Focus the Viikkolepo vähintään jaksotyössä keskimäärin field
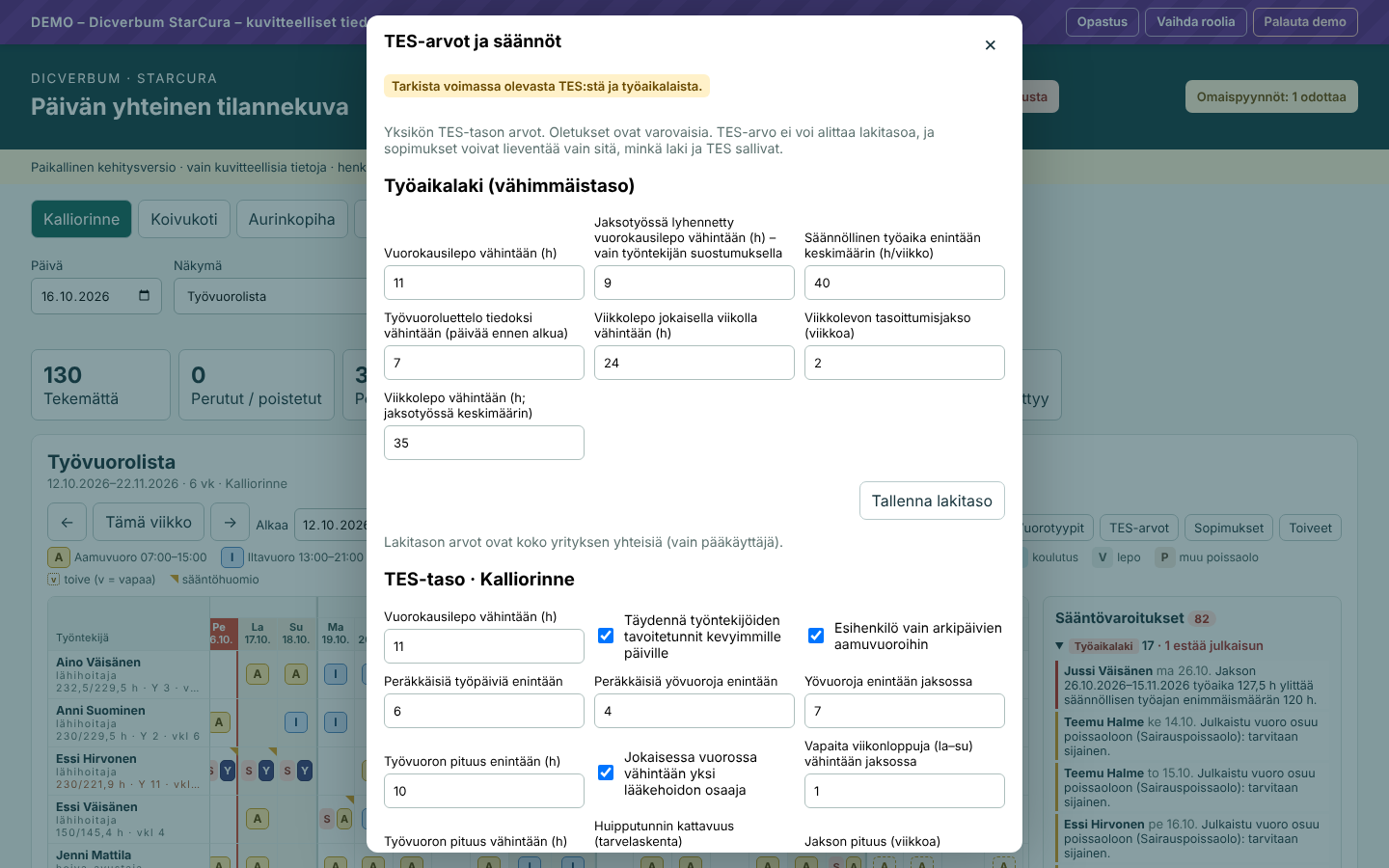Viewport: 1389px width, 868px height. (484, 443)
